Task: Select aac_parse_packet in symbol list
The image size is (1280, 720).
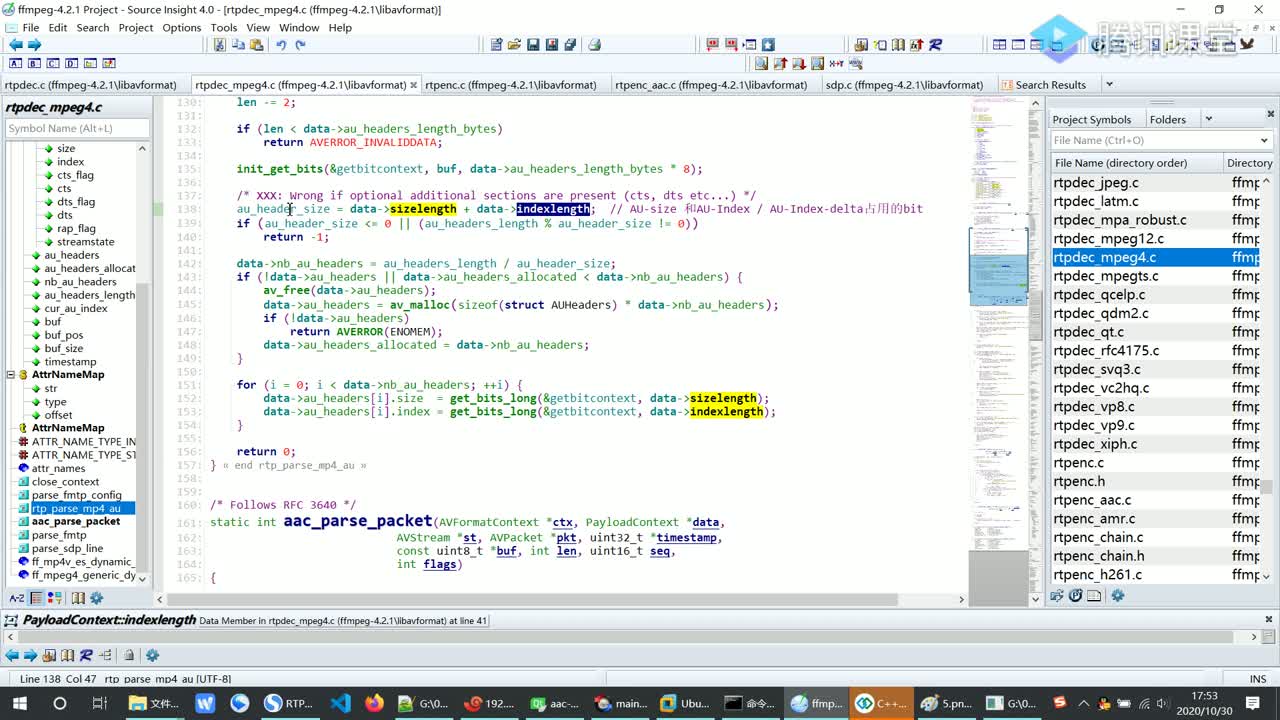Action: coord(76,521)
